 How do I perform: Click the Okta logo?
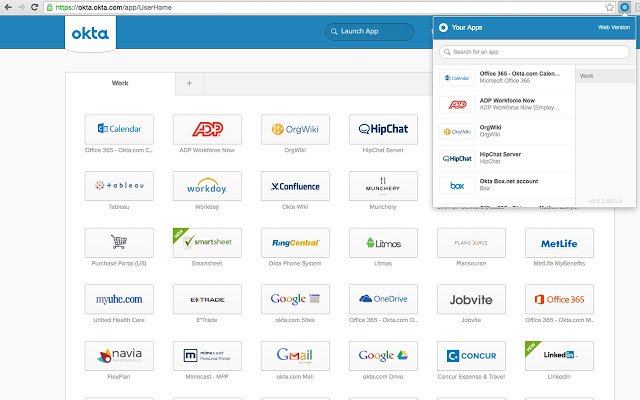pos(90,33)
